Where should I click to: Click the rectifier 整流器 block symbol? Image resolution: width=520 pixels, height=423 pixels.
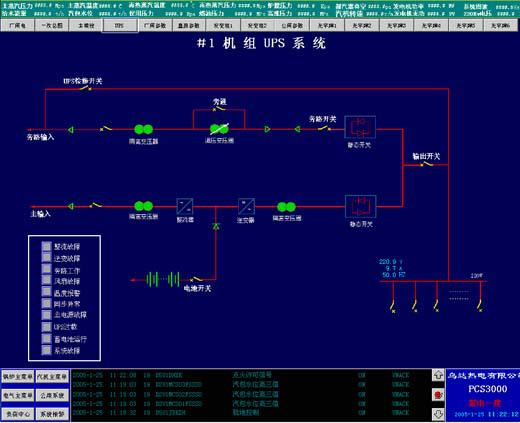(185, 206)
